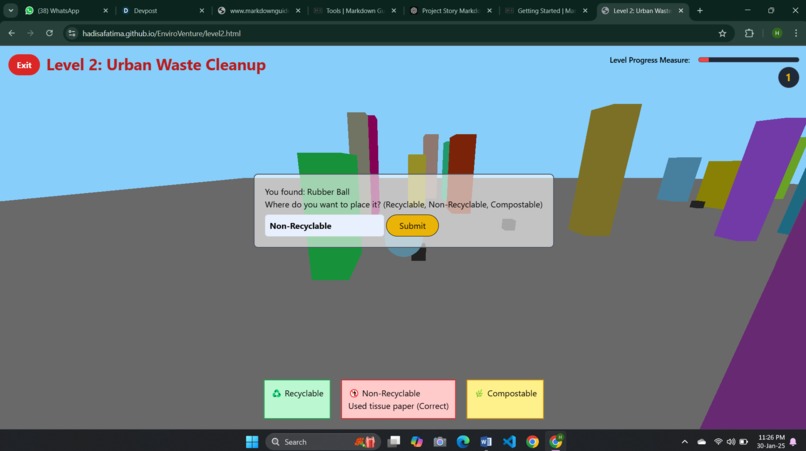
Task: Submit the waste category answer
Action: click(412, 226)
